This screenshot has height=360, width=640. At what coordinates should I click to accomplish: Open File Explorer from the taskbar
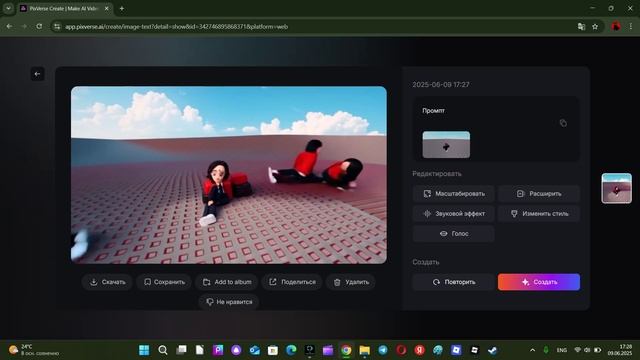coord(364,350)
